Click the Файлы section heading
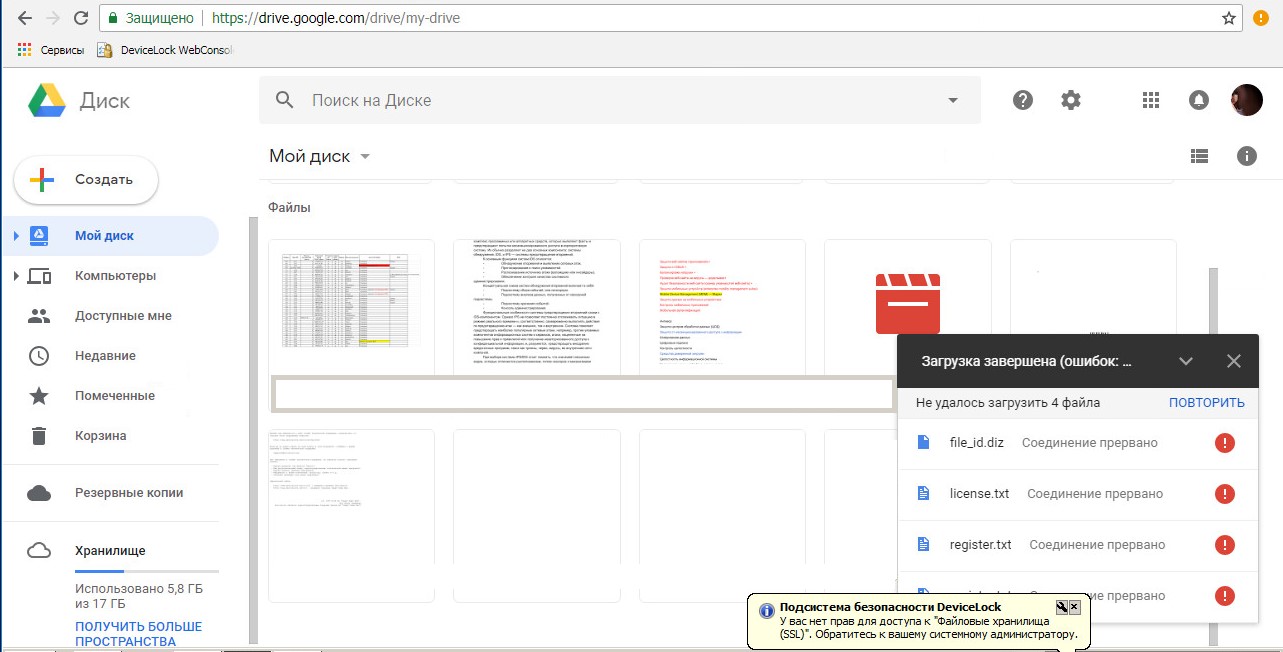Screen dimensions: 1283x652 [289, 208]
